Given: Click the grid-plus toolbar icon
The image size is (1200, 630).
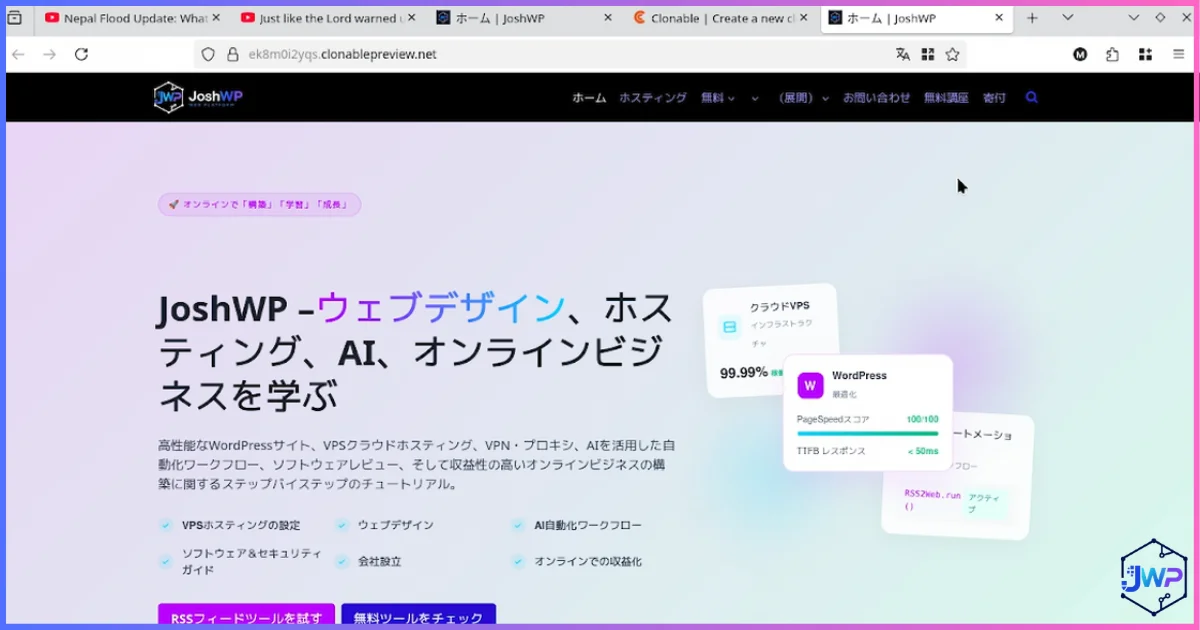Looking at the screenshot, I should pos(1145,54).
